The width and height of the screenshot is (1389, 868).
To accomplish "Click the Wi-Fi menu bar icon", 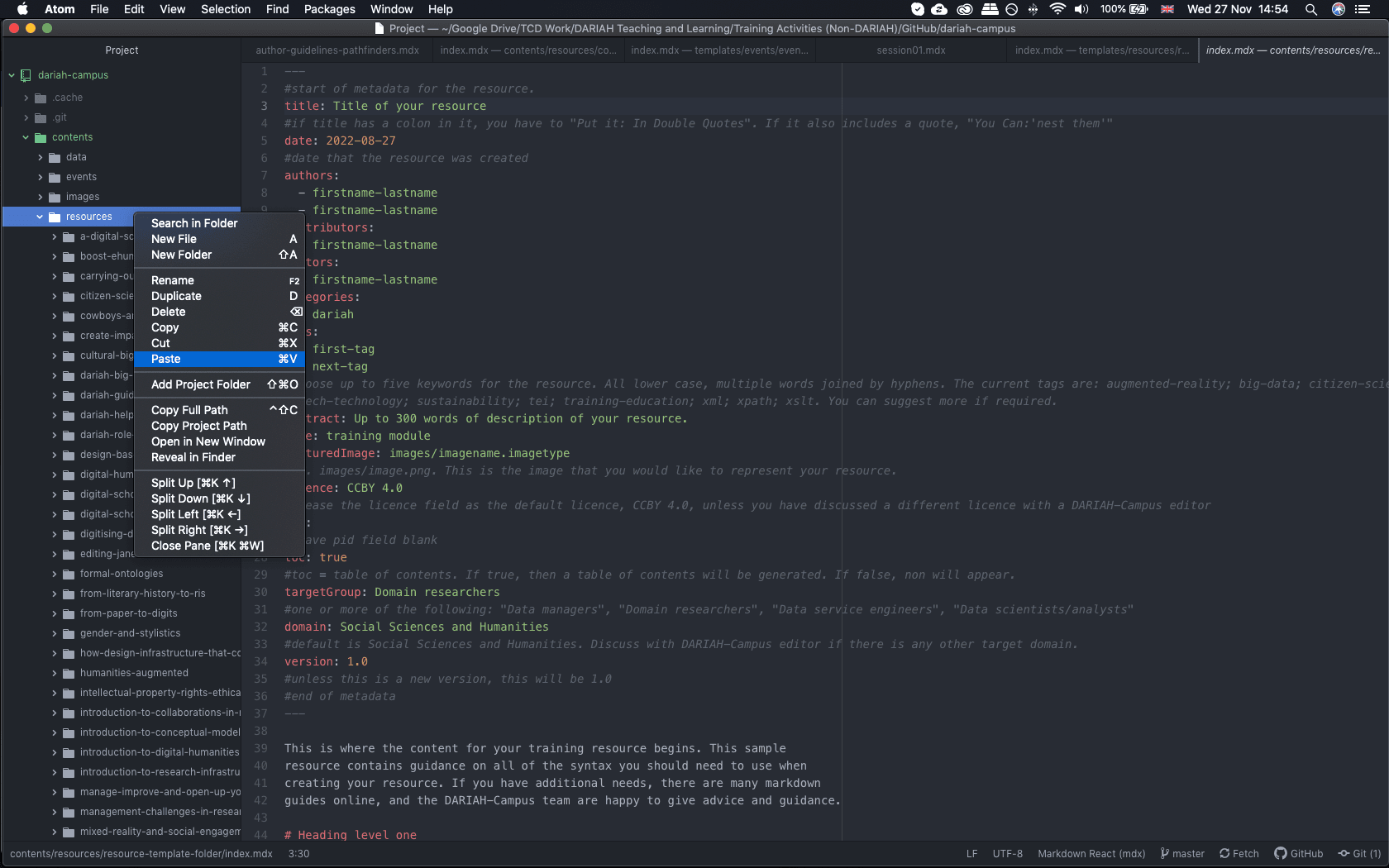I will click(x=1057, y=10).
